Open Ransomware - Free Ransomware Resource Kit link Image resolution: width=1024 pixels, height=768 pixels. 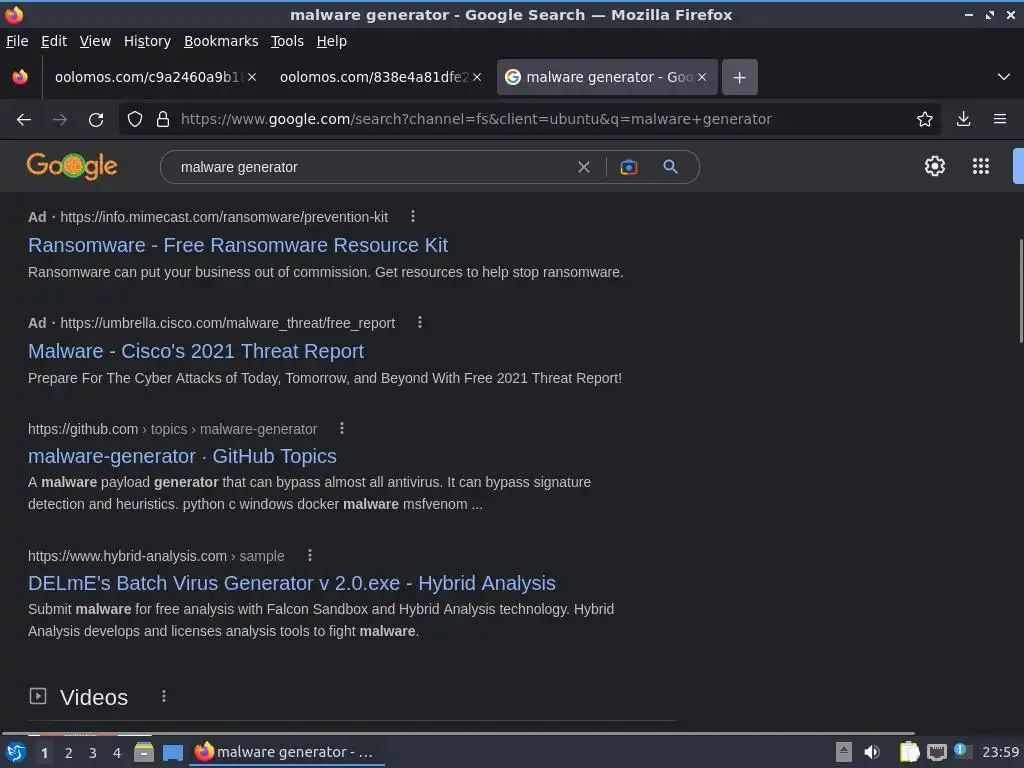coord(238,245)
